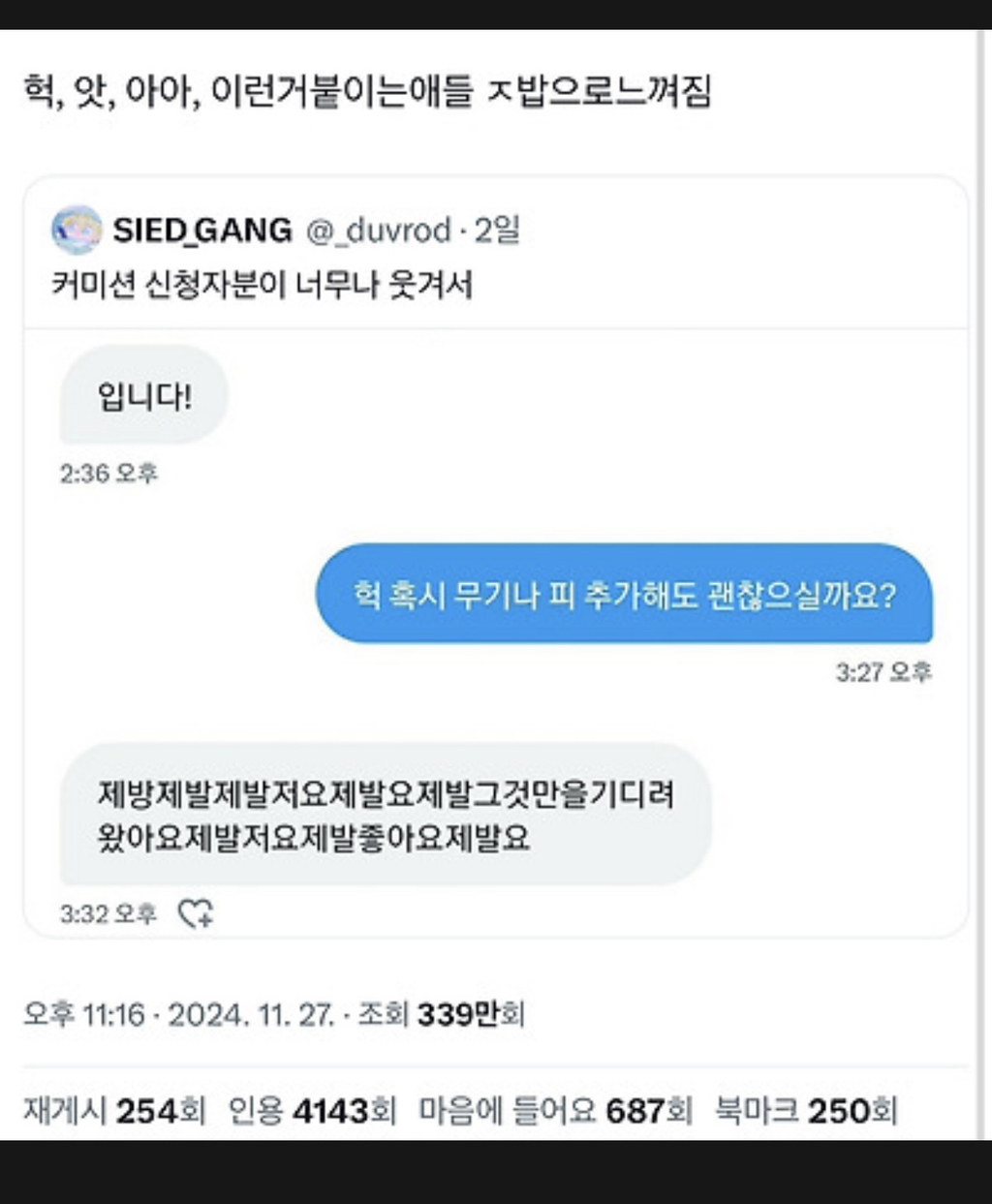The height and width of the screenshot is (1204, 992).
Task: Open the 재게시 254회 reposts list
Action: click(115, 1110)
